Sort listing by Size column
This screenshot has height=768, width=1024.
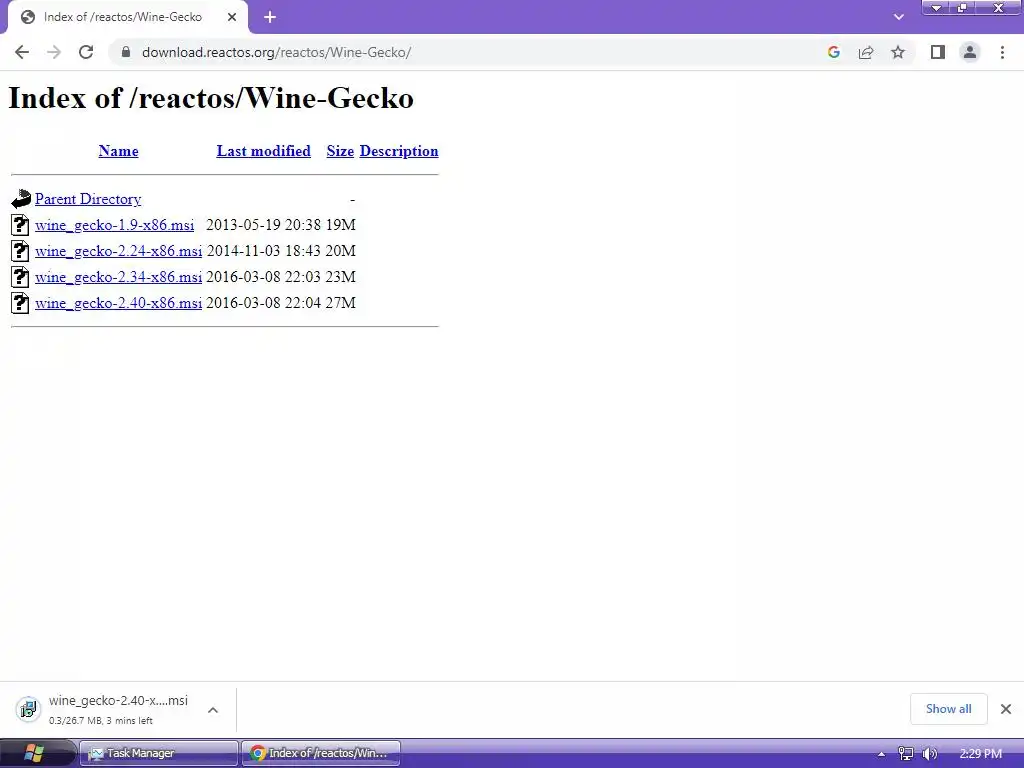[x=340, y=151]
